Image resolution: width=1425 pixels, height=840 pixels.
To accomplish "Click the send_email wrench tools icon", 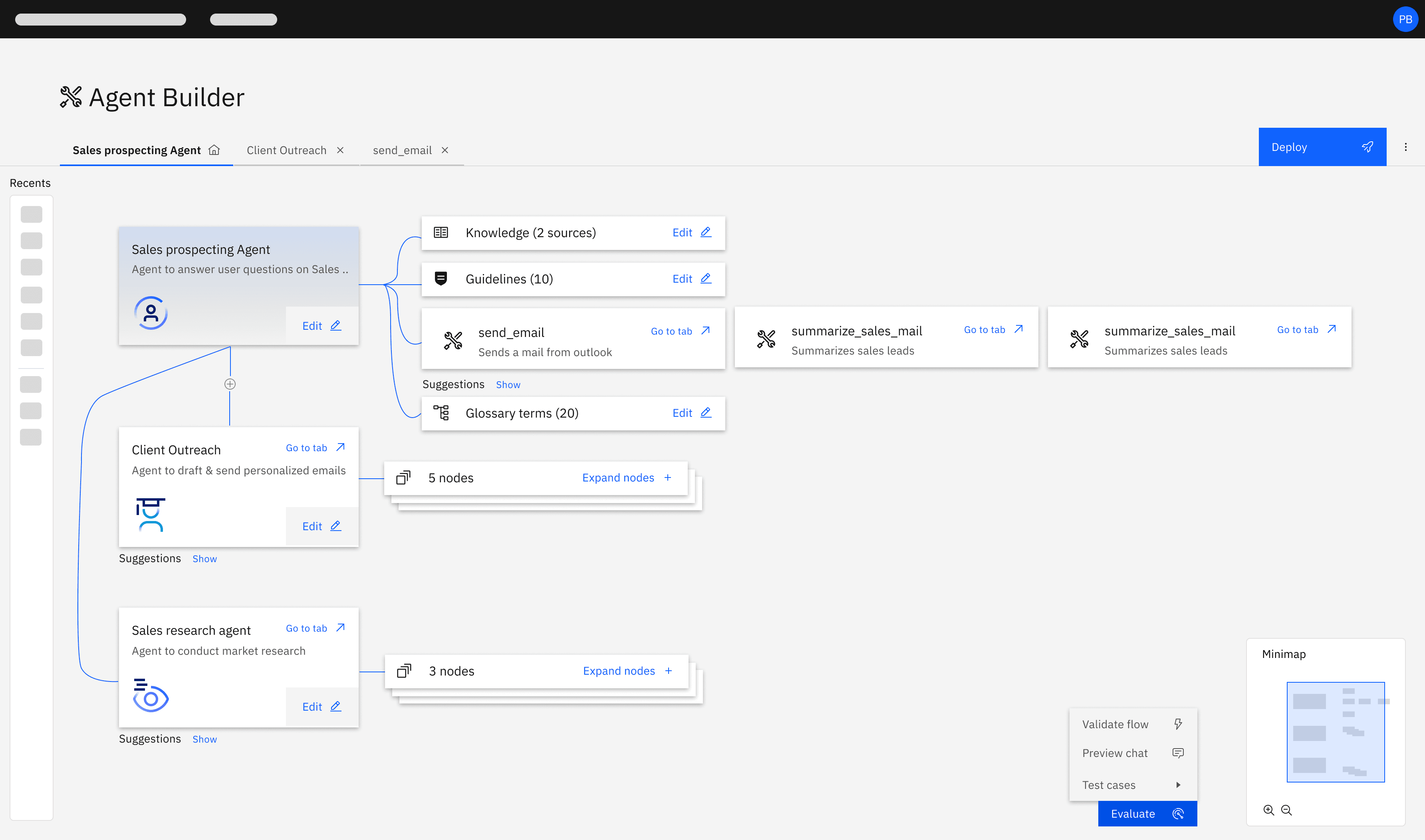I will (453, 340).
